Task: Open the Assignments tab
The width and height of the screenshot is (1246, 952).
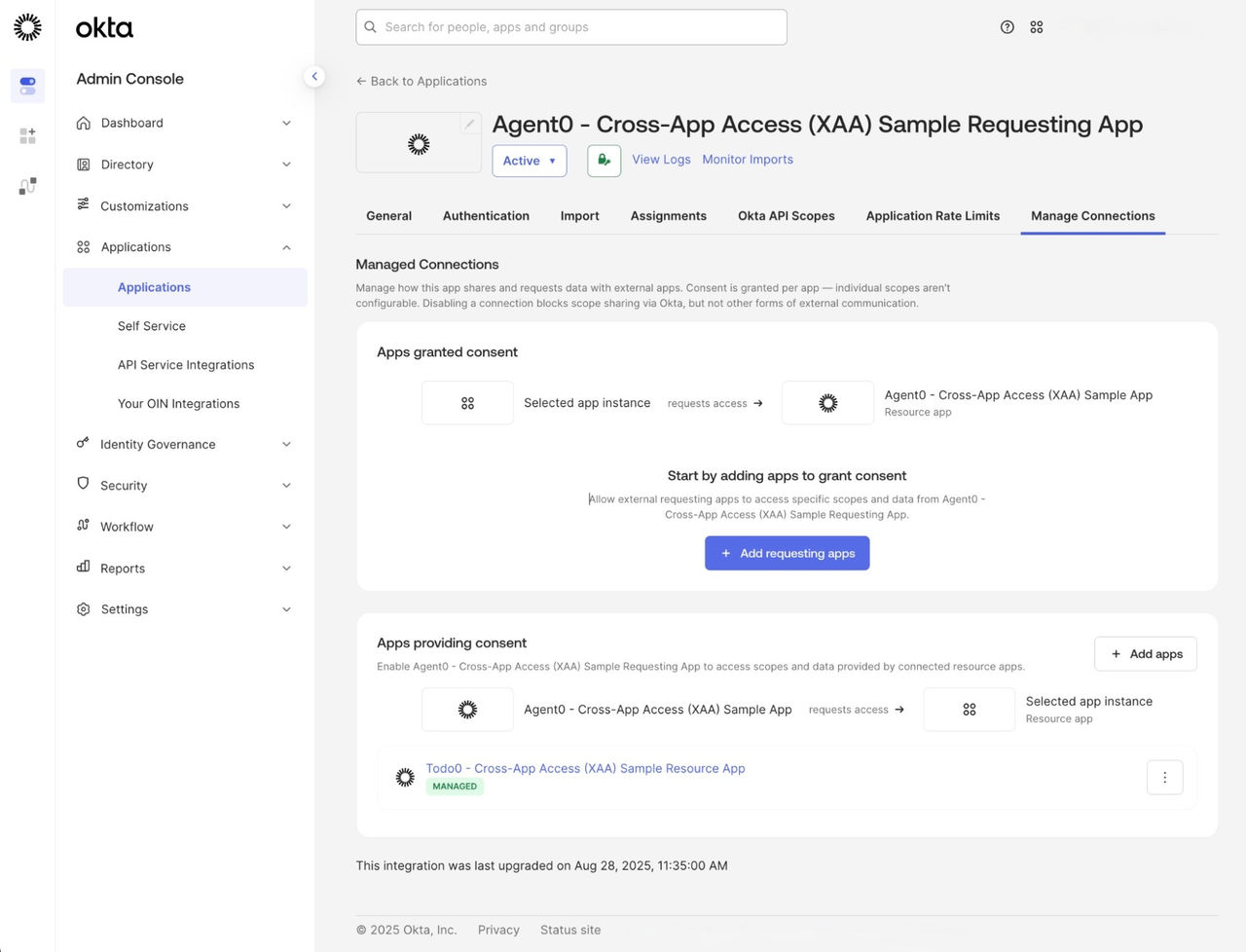Action: click(x=668, y=215)
